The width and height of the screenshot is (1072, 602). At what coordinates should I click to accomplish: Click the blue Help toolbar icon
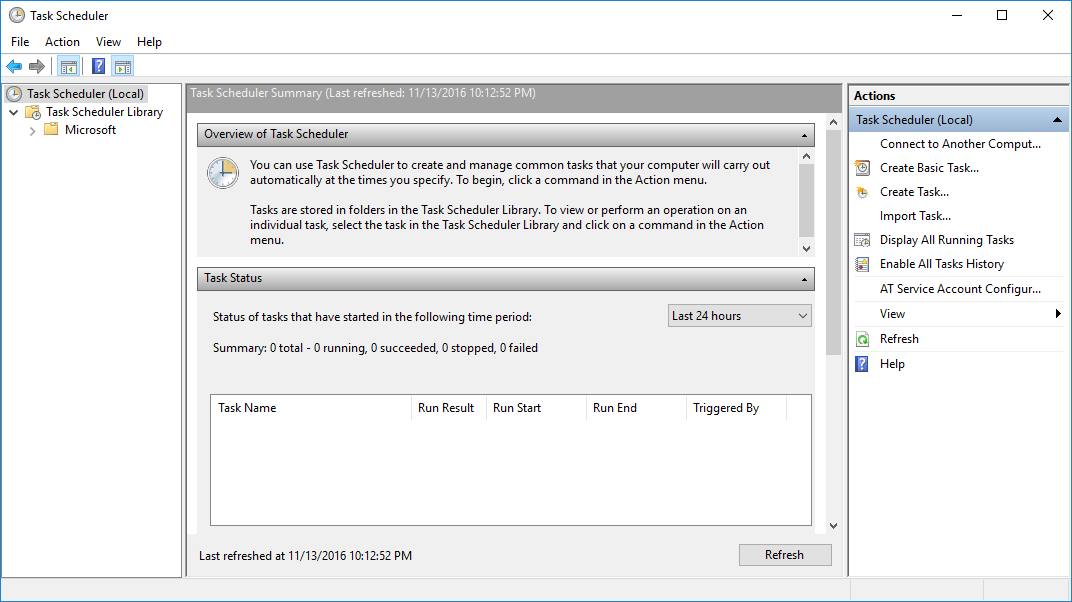[98, 67]
